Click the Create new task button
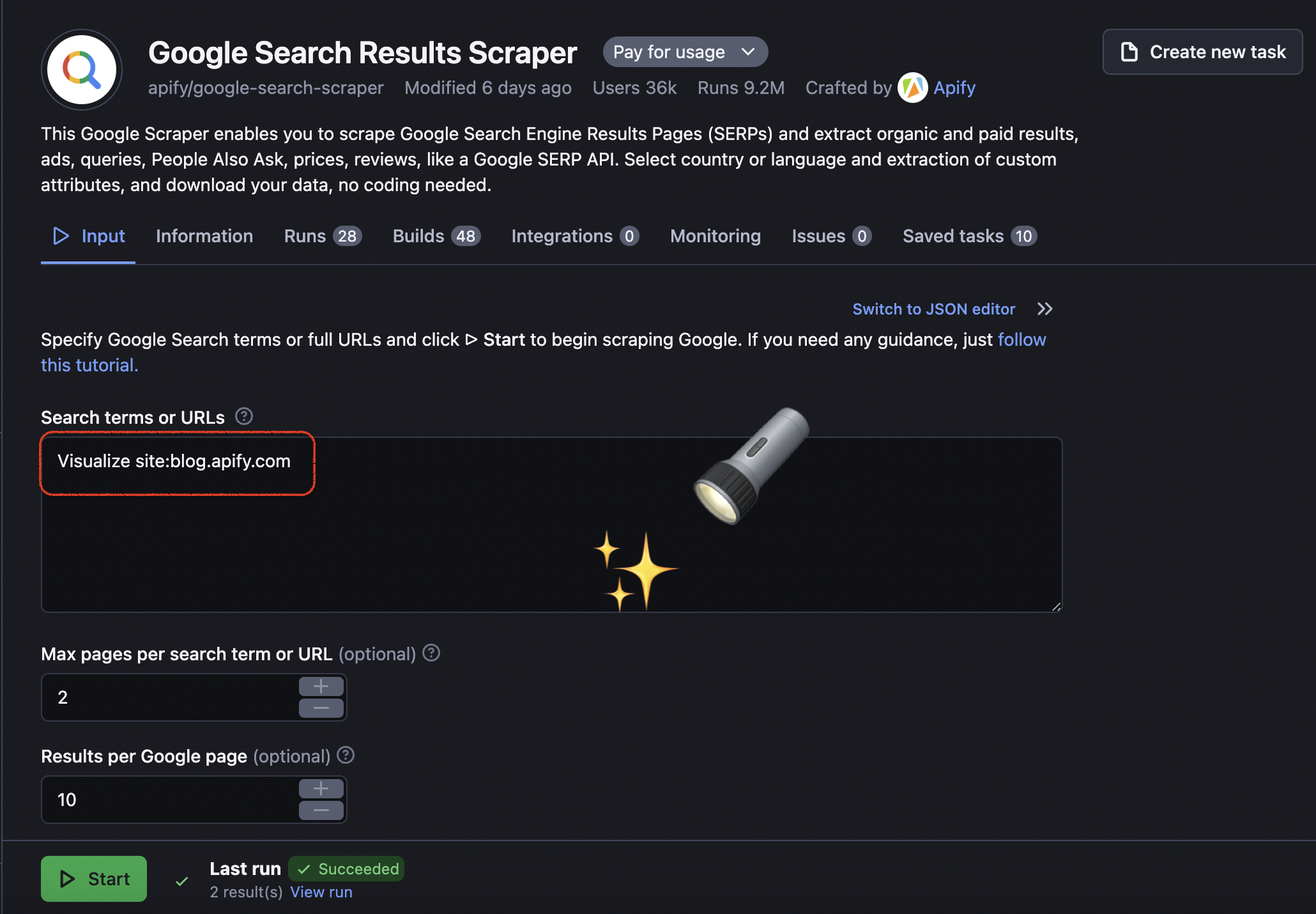Viewport: 1316px width, 914px height. tap(1202, 52)
